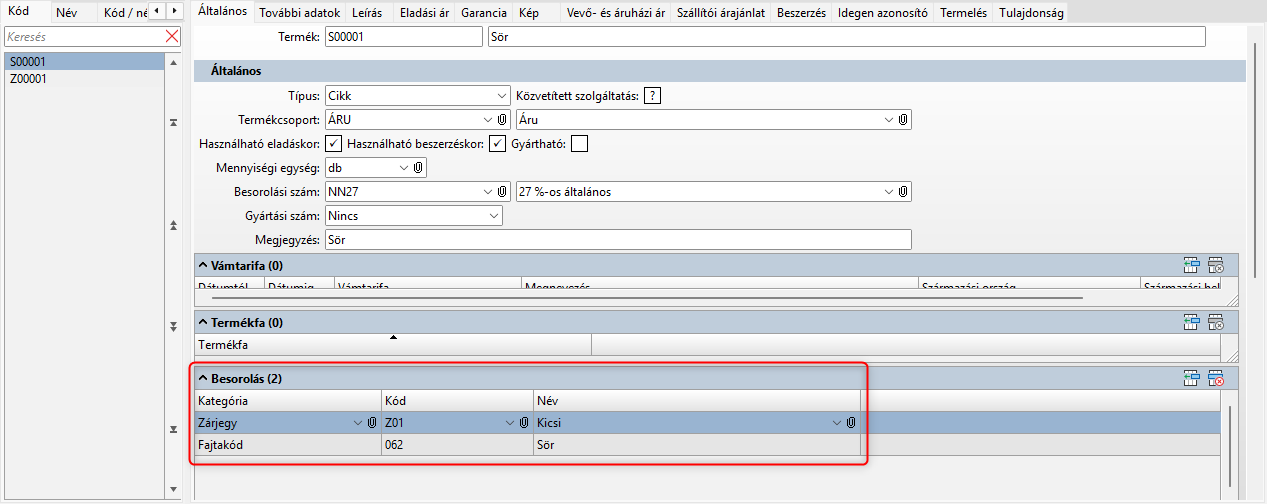
Task: Delete selected row in Besorolás section
Action: click(1216, 378)
